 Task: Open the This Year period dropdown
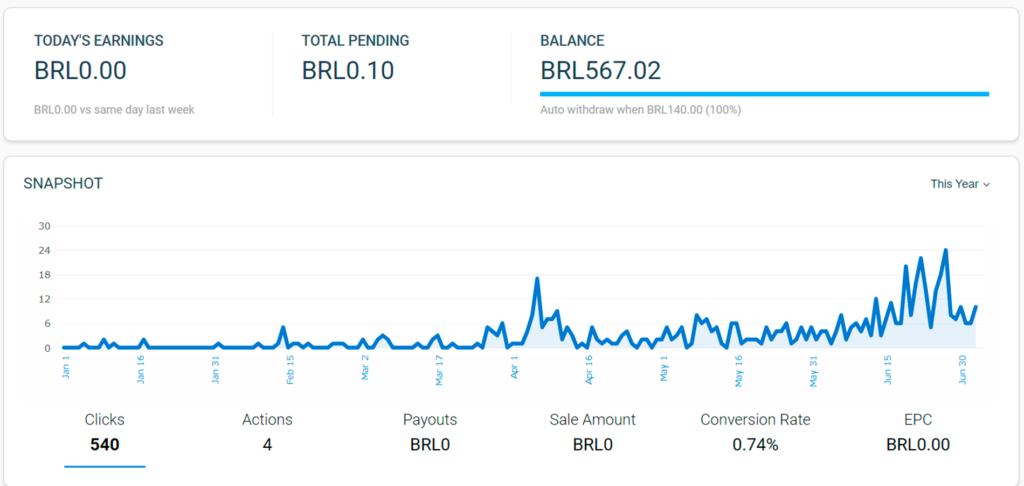(960, 184)
